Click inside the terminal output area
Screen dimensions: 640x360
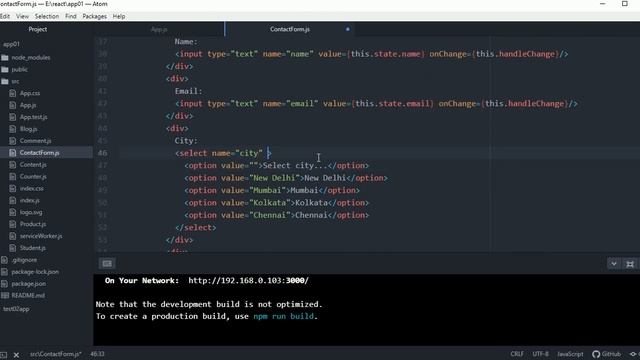[367, 310]
